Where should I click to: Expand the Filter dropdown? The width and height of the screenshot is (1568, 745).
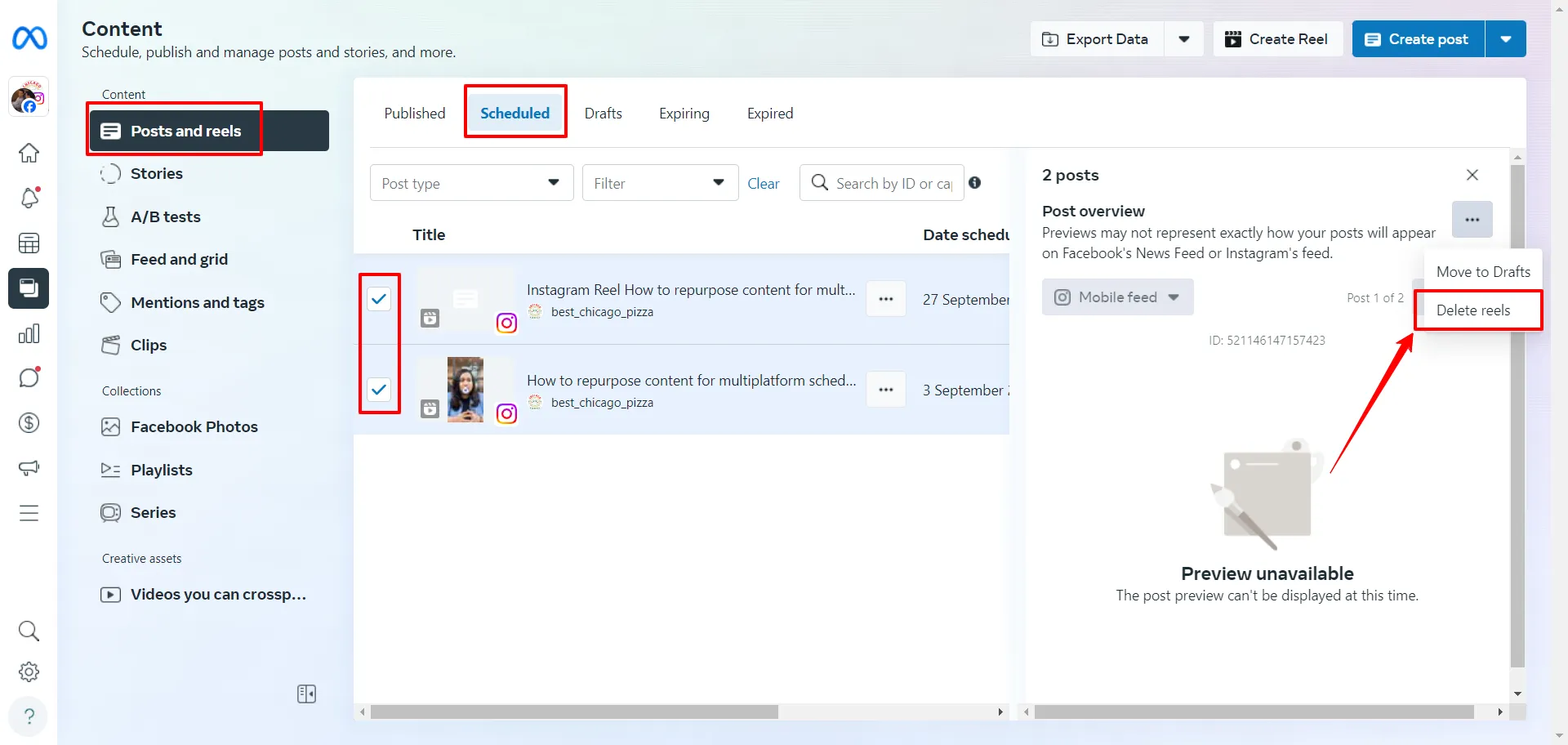pos(659,183)
